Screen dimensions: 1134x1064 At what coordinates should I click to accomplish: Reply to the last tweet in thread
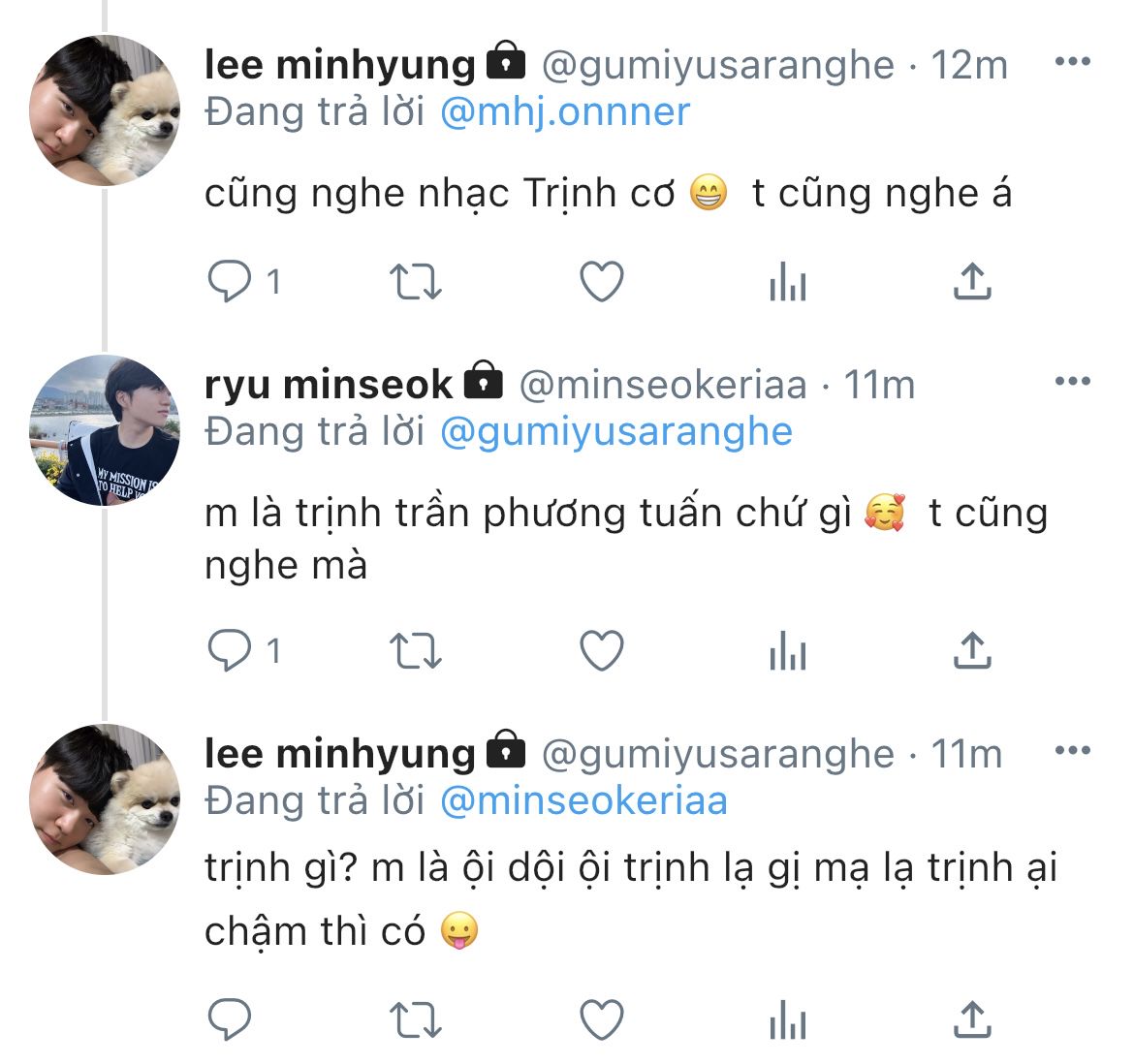pyautogui.click(x=230, y=1019)
